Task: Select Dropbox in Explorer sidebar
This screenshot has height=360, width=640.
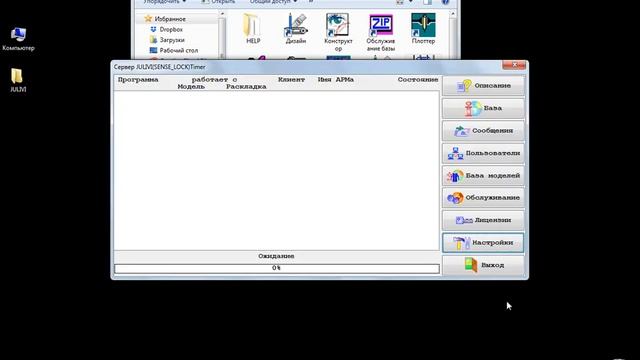Action: (171, 29)
